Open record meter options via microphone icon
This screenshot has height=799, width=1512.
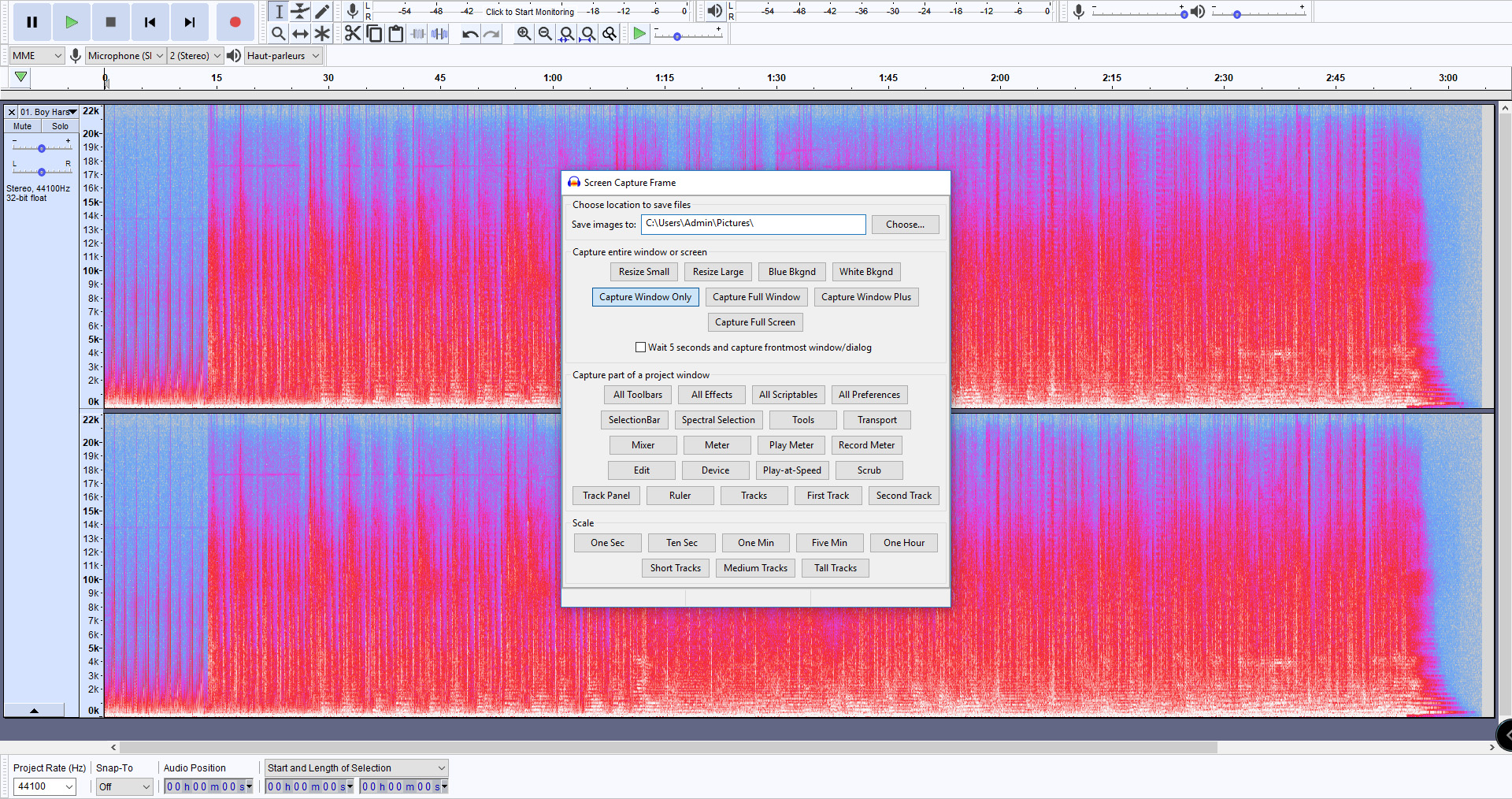tap(353, 11)
